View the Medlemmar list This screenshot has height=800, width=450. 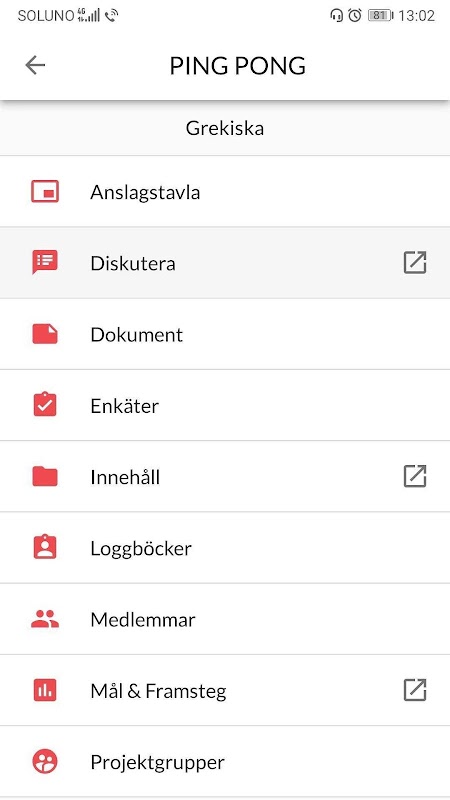(x=225, y=619)
